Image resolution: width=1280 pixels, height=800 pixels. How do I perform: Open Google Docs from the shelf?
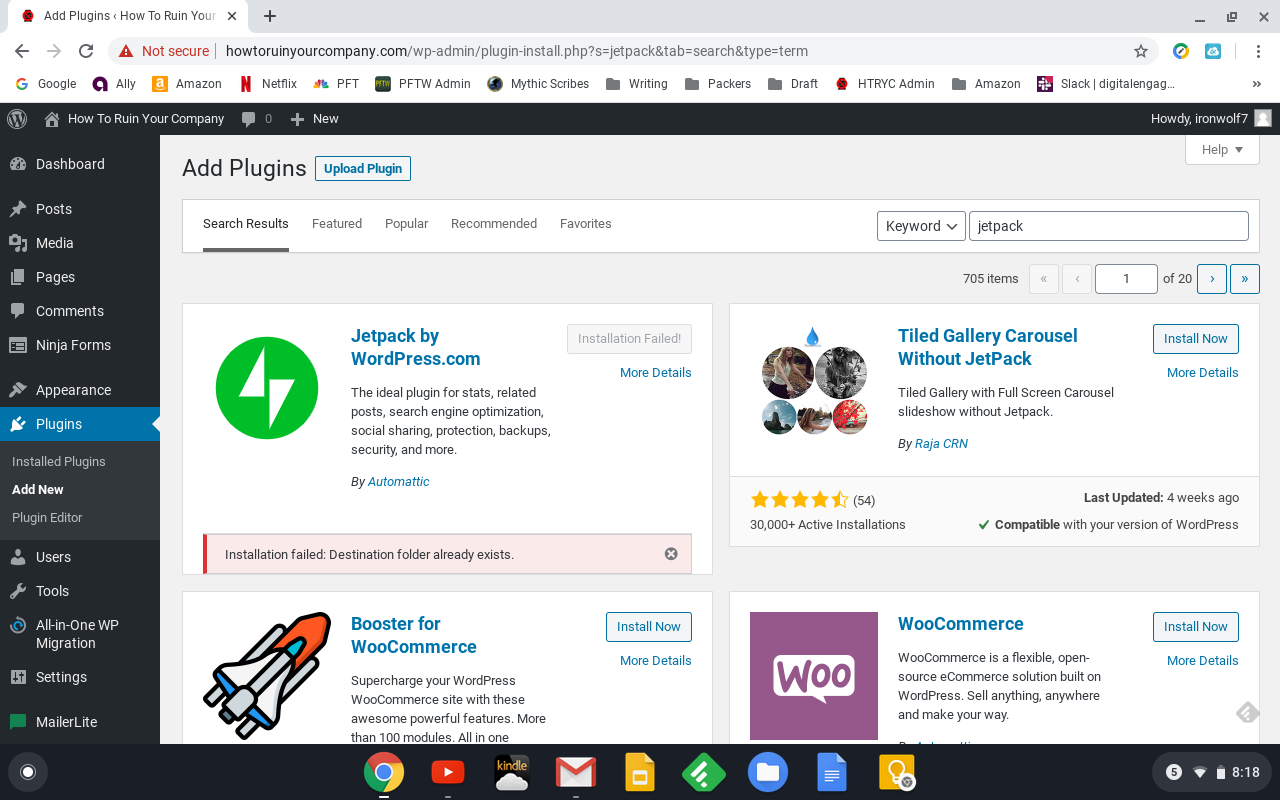point(832,772)
